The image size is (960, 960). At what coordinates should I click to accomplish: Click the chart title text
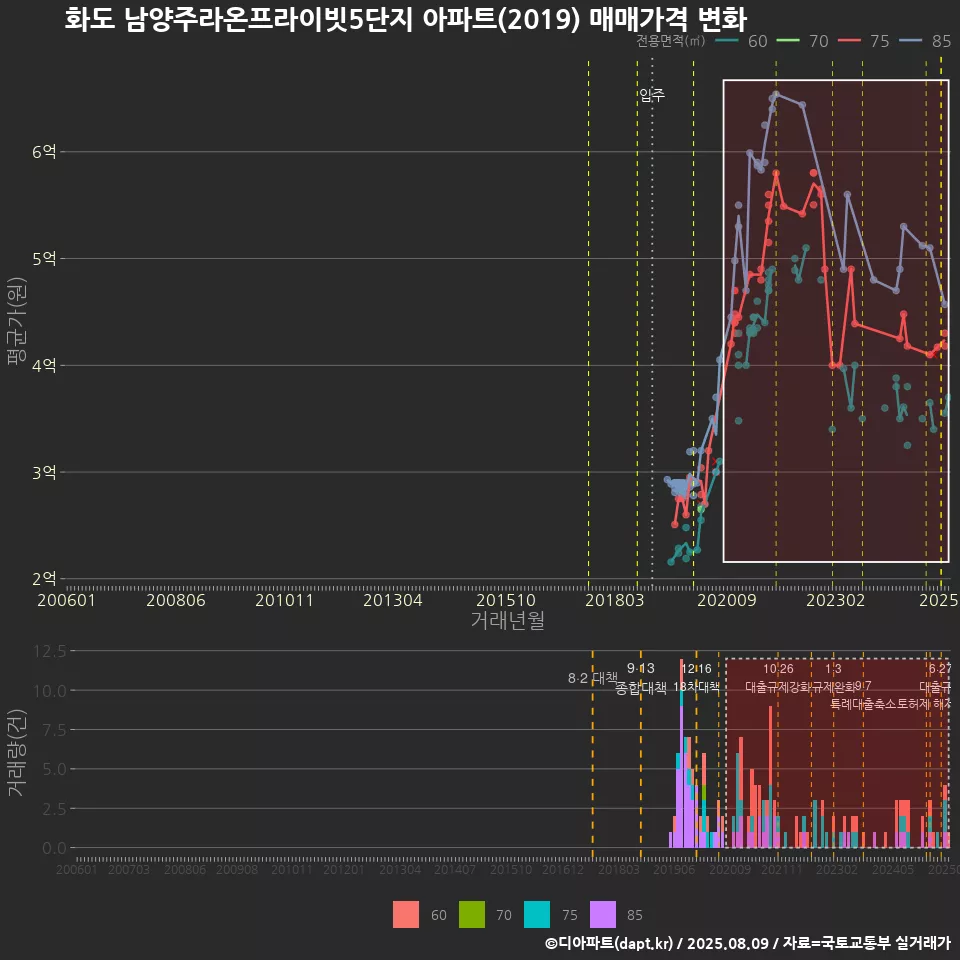(405, 18)
